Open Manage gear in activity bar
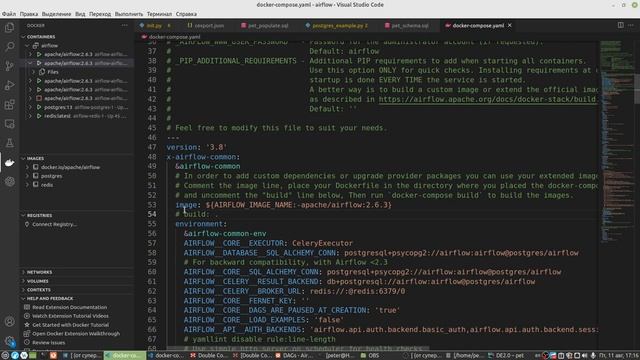 pos(9,341)
